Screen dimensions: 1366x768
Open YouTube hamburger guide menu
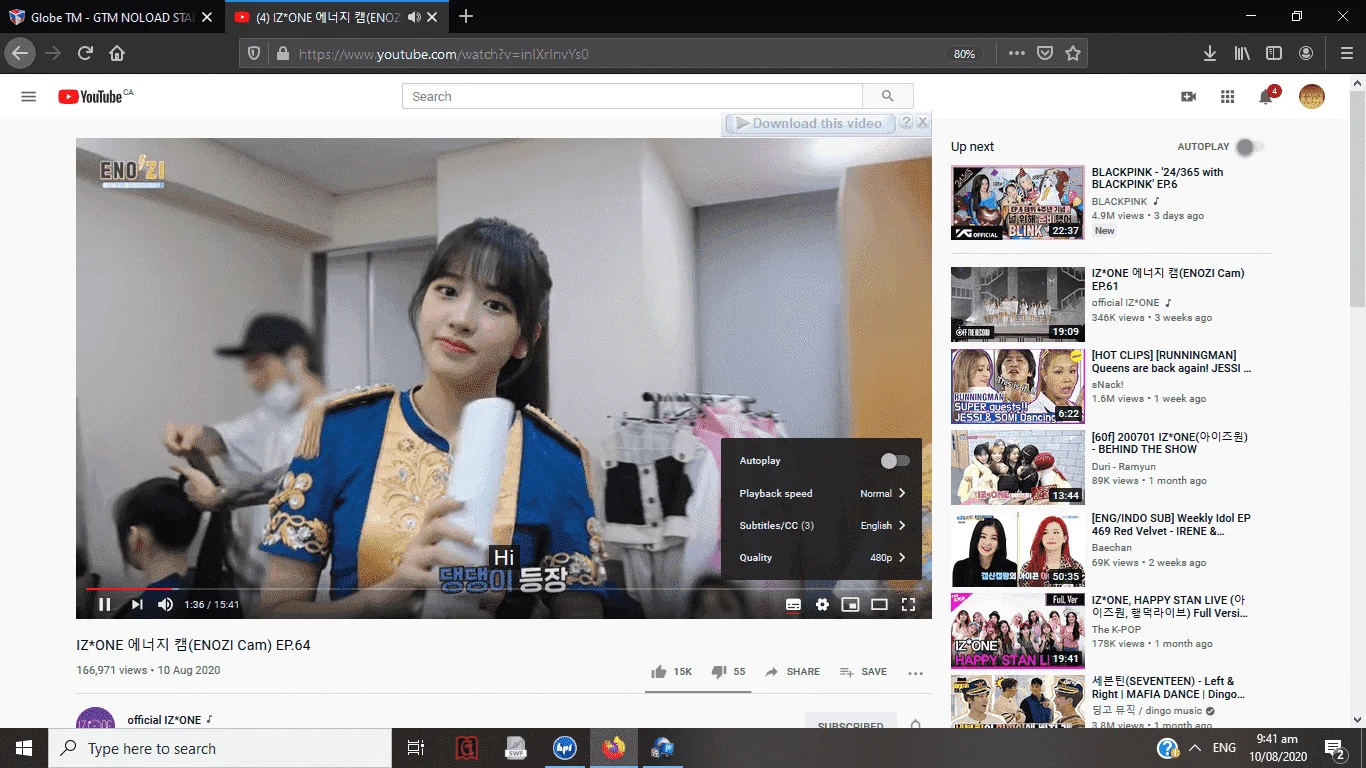tap(29, 97)
